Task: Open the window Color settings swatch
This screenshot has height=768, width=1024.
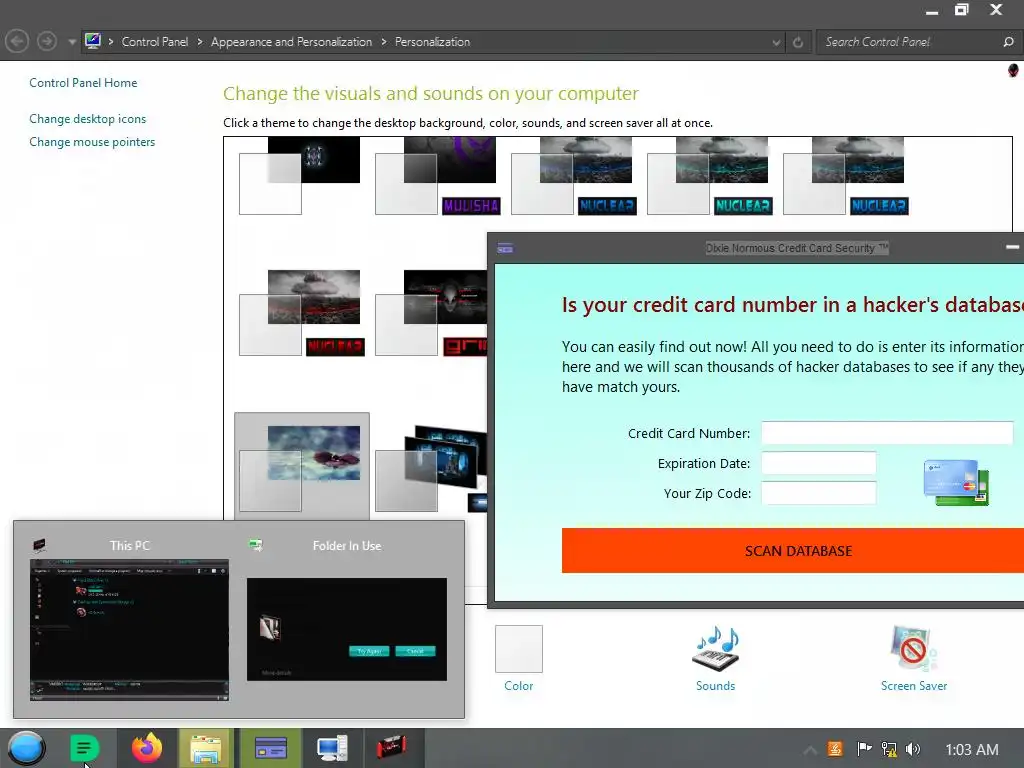Action: point(519,649)
